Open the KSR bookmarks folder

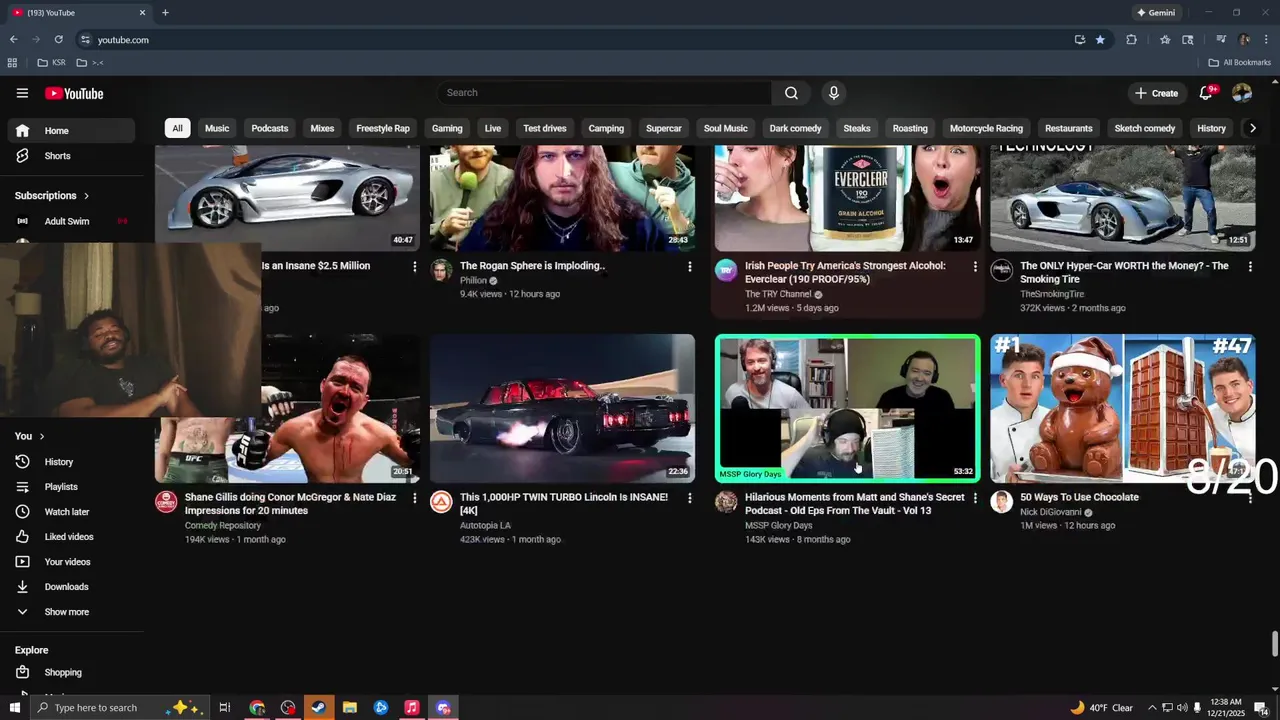[51, 63]
